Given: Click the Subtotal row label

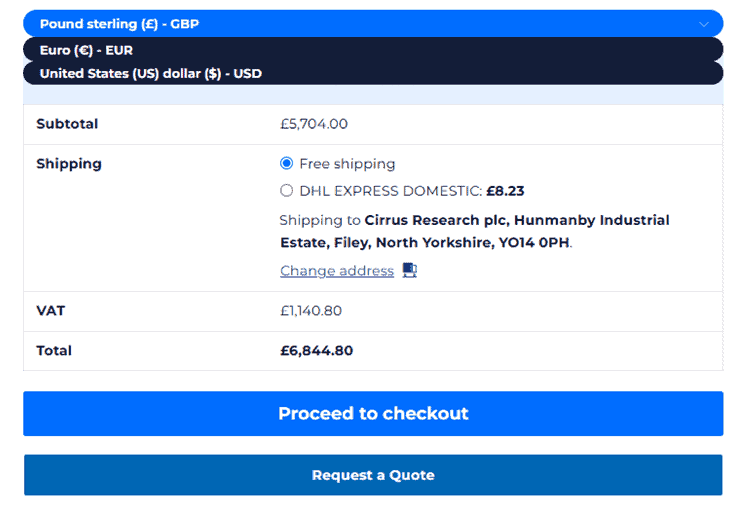Looking at the screenshot, I should point(67,124).
